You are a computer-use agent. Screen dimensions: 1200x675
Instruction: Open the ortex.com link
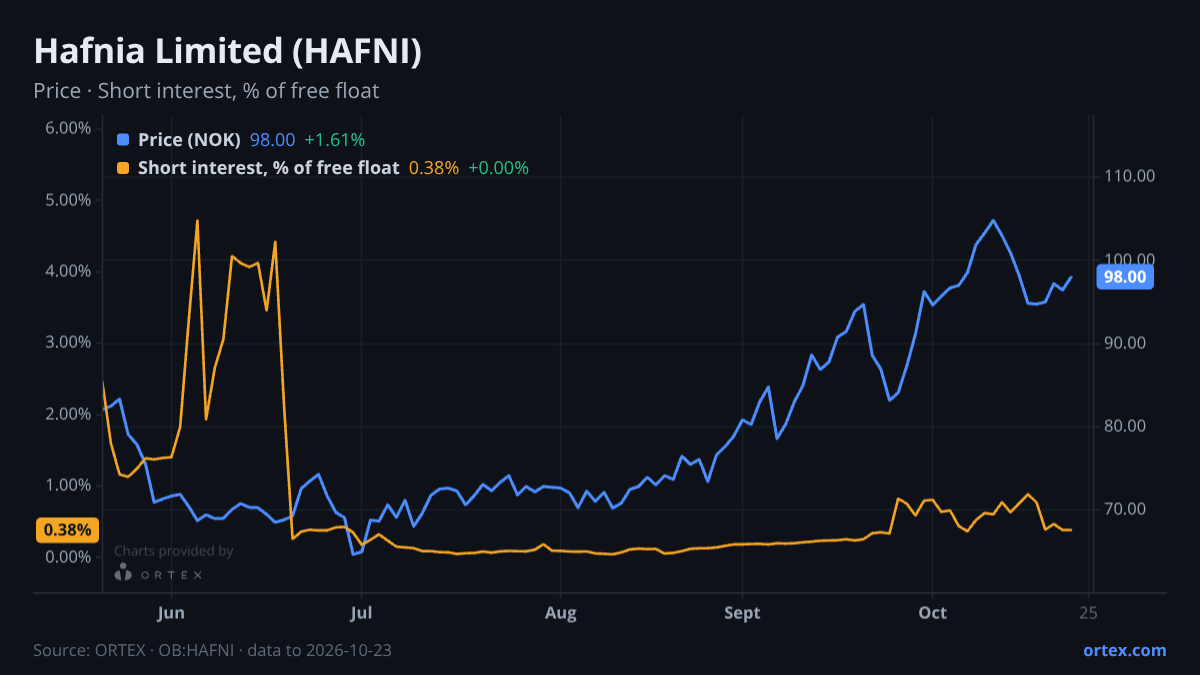point(1124,650)
